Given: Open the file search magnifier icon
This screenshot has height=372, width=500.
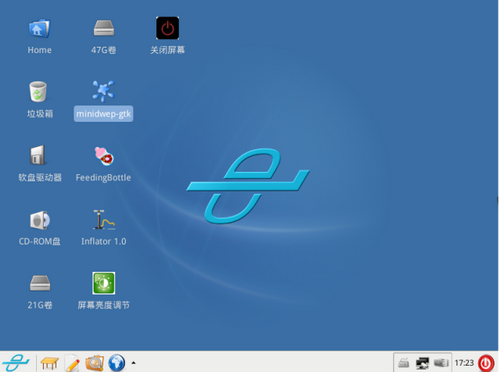Looking at the screenshot, I should click(94, 363).
